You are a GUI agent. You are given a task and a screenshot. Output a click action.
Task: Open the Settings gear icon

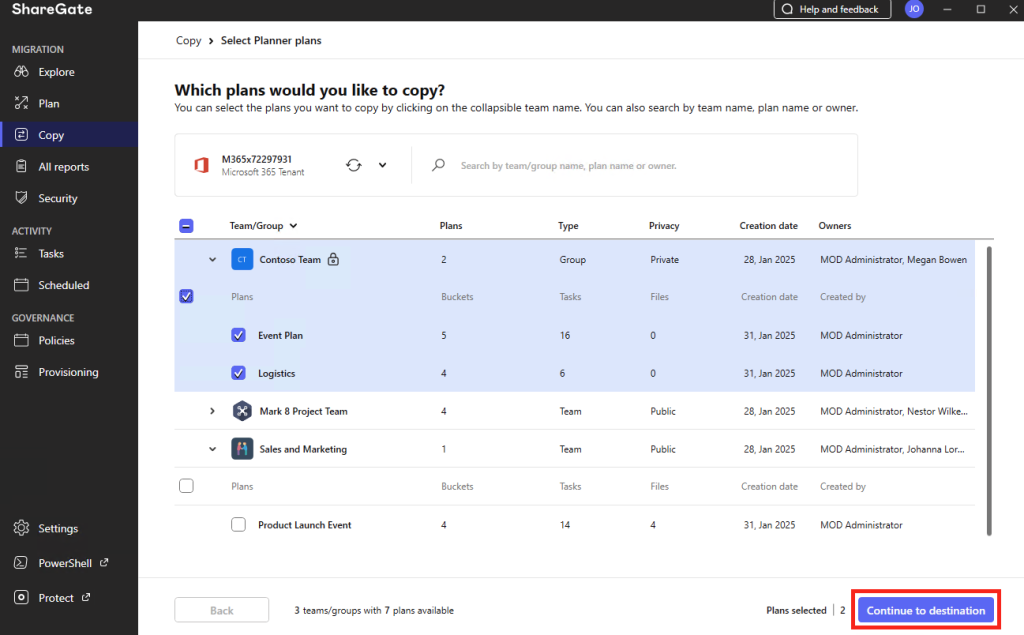(x=21, y=528)
